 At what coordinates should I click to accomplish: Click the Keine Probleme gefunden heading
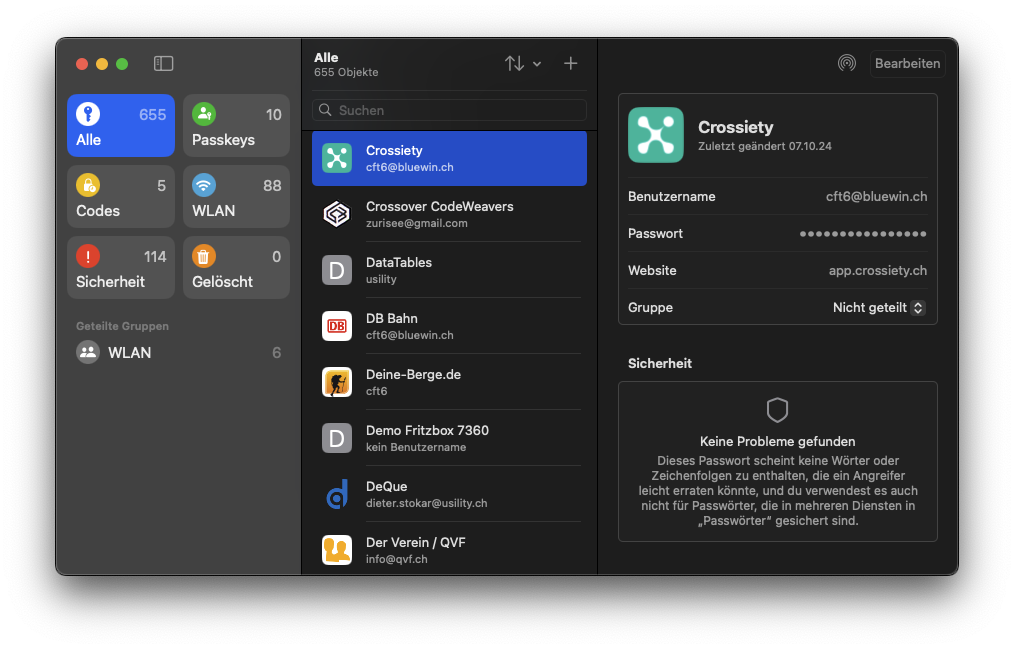[x=777, y=442]
